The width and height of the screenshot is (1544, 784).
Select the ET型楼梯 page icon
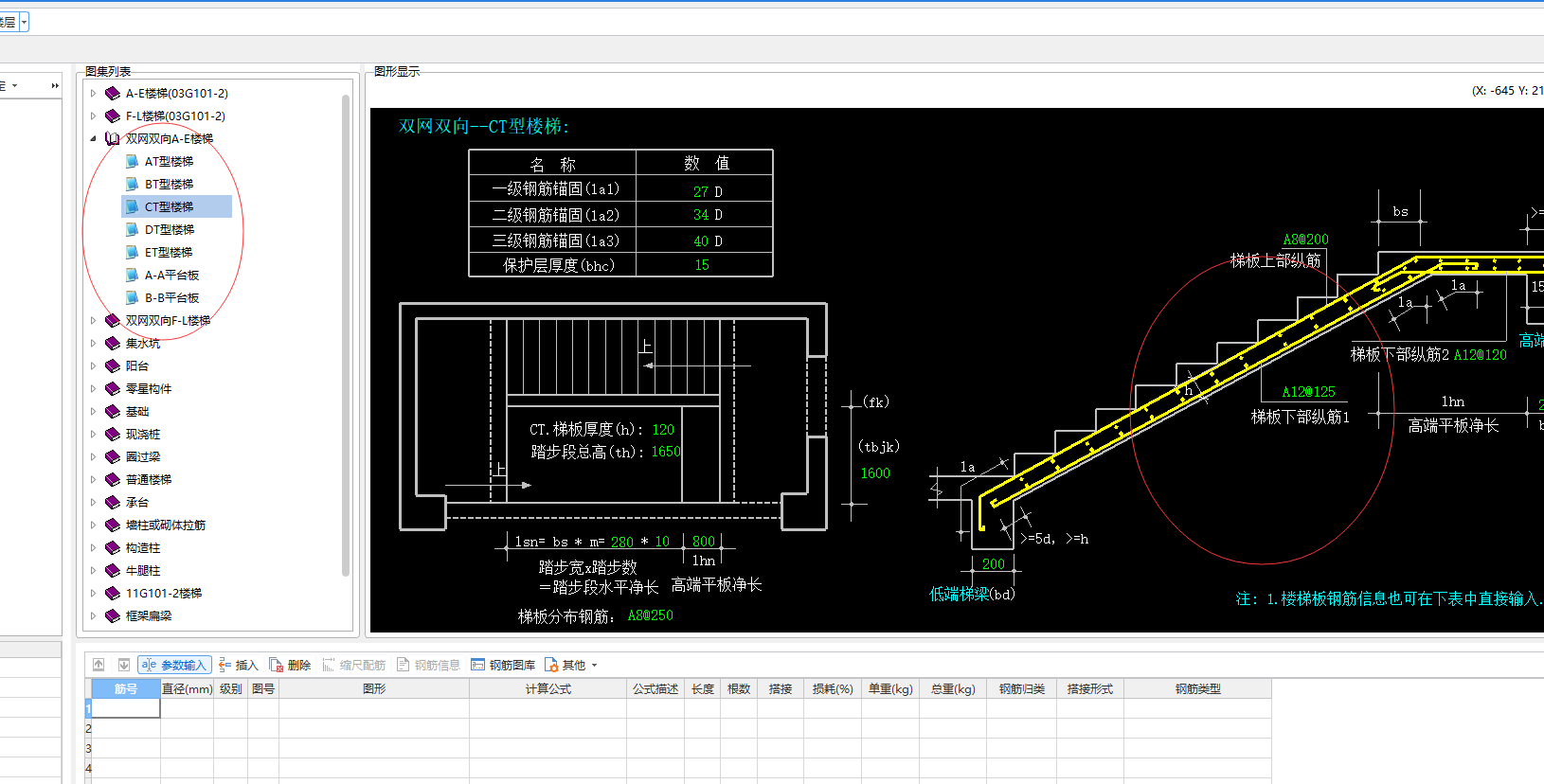[133, 252]
